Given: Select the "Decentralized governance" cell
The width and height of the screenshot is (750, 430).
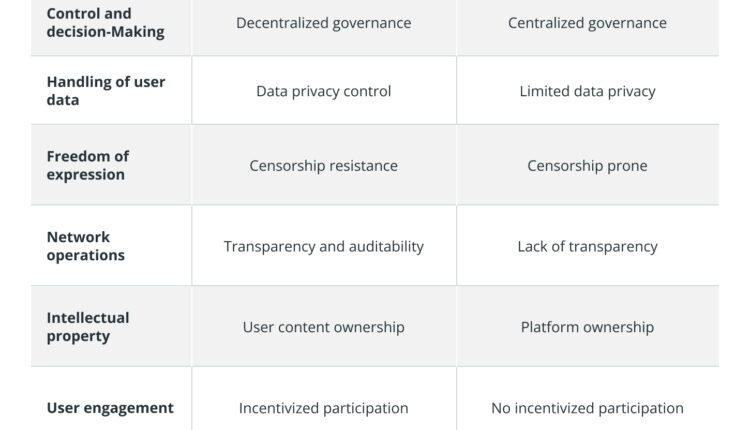Looking at the screenshot, I should (x=323, y=23).
